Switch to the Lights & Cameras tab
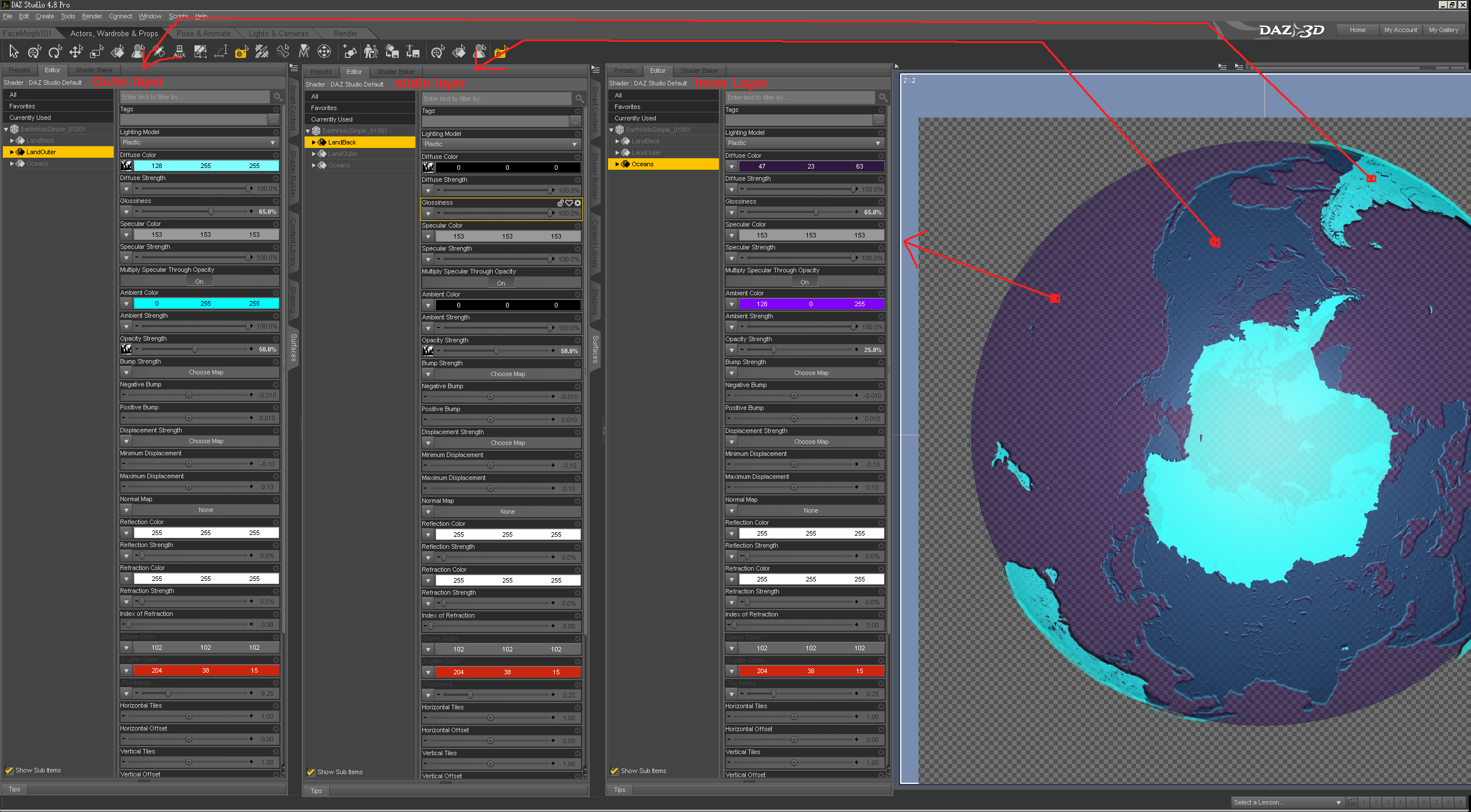This screenshot has height=812, width=1471. [x=278, y=33]
